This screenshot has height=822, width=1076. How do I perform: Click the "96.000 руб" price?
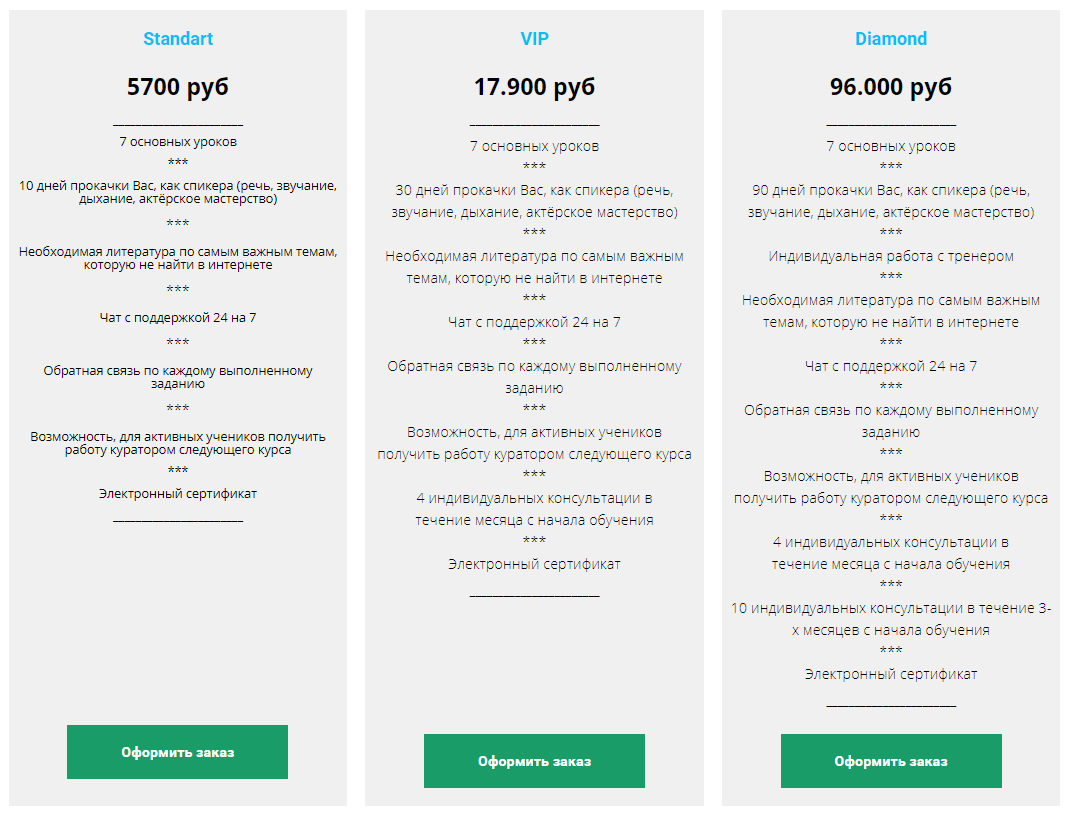click(x=890, y=87)
